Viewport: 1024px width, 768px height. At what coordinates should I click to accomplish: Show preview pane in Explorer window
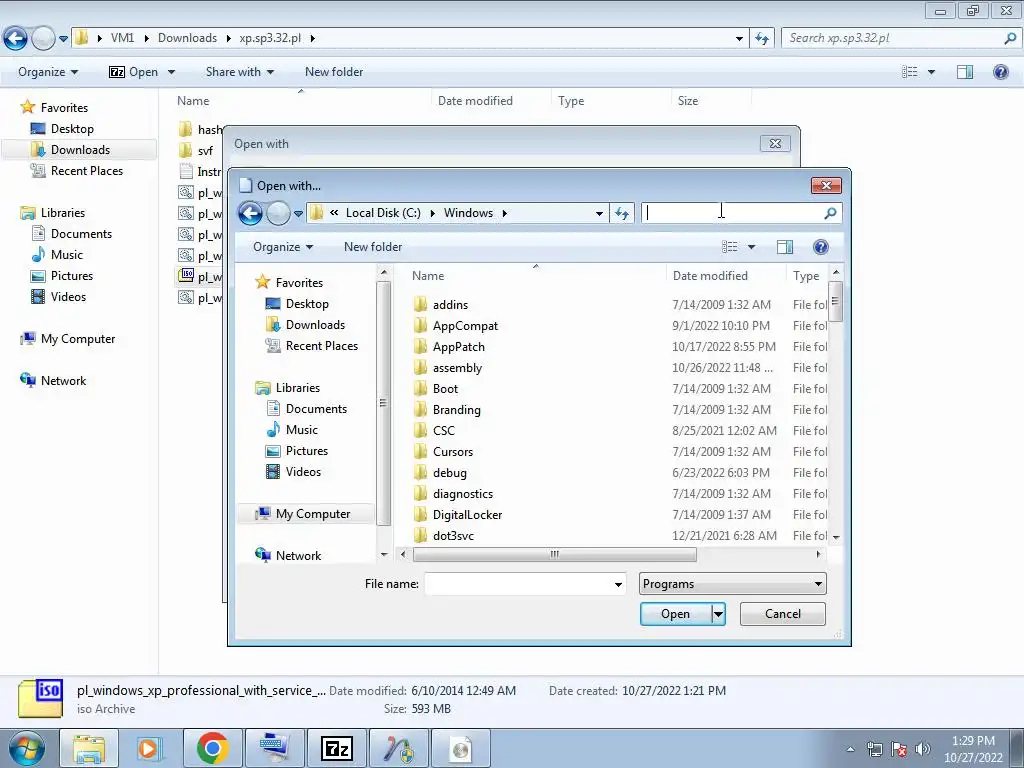pos(965,72)
